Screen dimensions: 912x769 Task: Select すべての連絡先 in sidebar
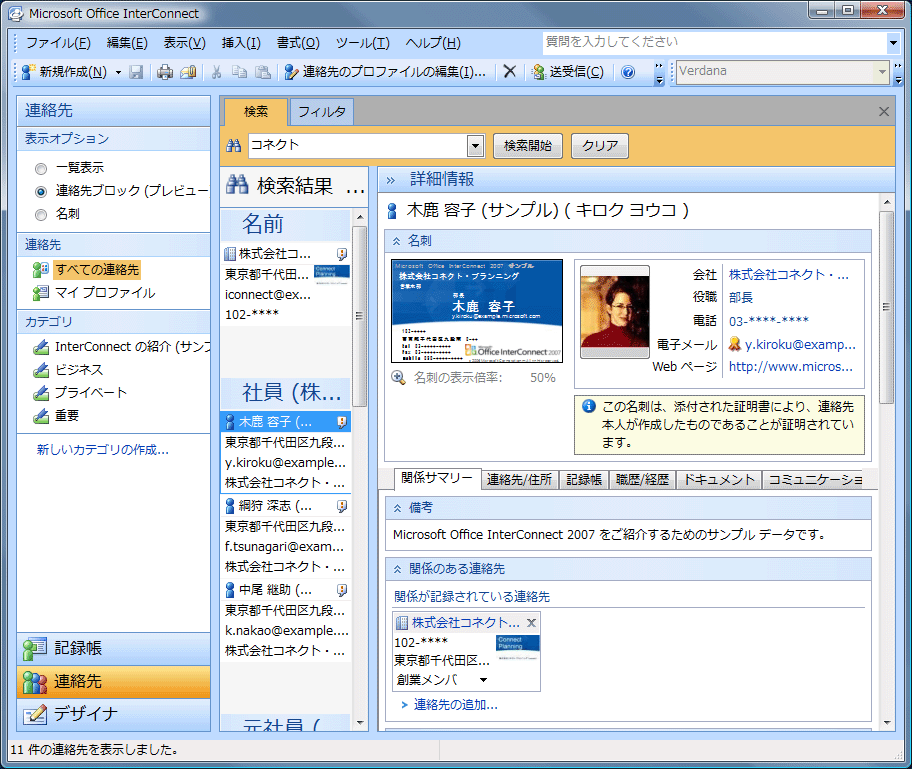[97, 269]
